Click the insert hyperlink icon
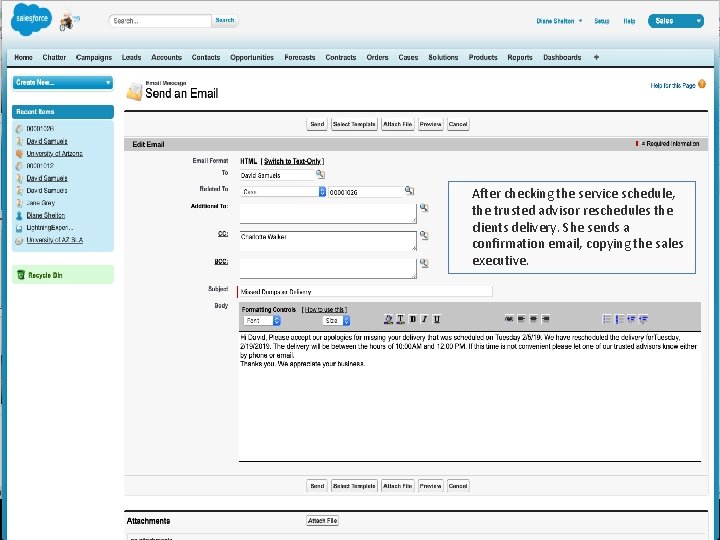The image size is (720, 540). click(509, 318)
